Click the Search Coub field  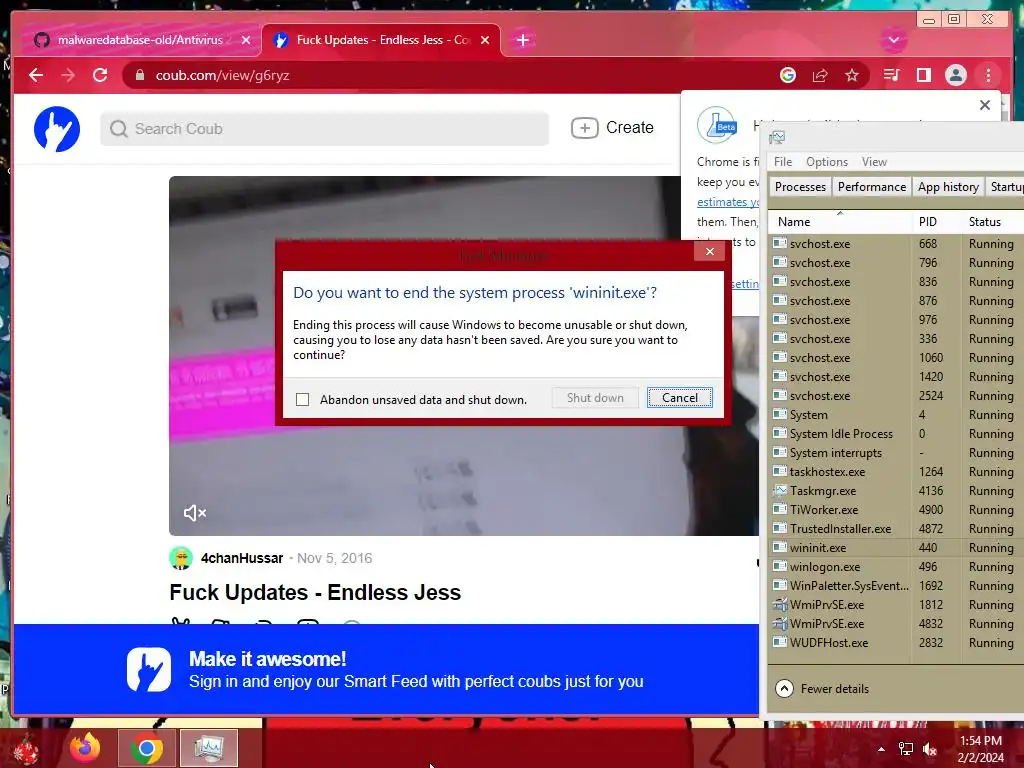pos(325,129)
